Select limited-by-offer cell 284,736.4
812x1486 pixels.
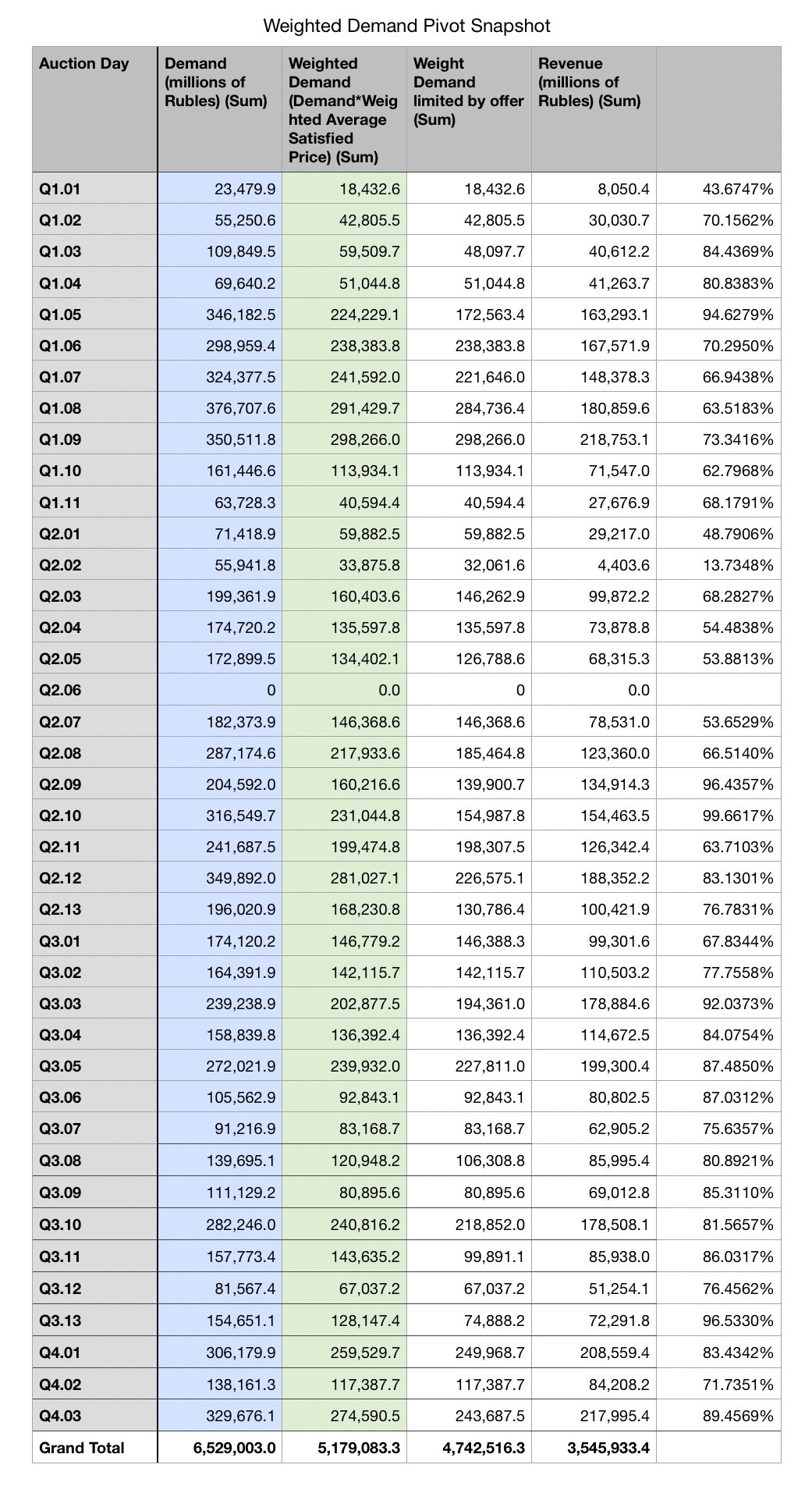pyautogui.click(x=470, y=408)
